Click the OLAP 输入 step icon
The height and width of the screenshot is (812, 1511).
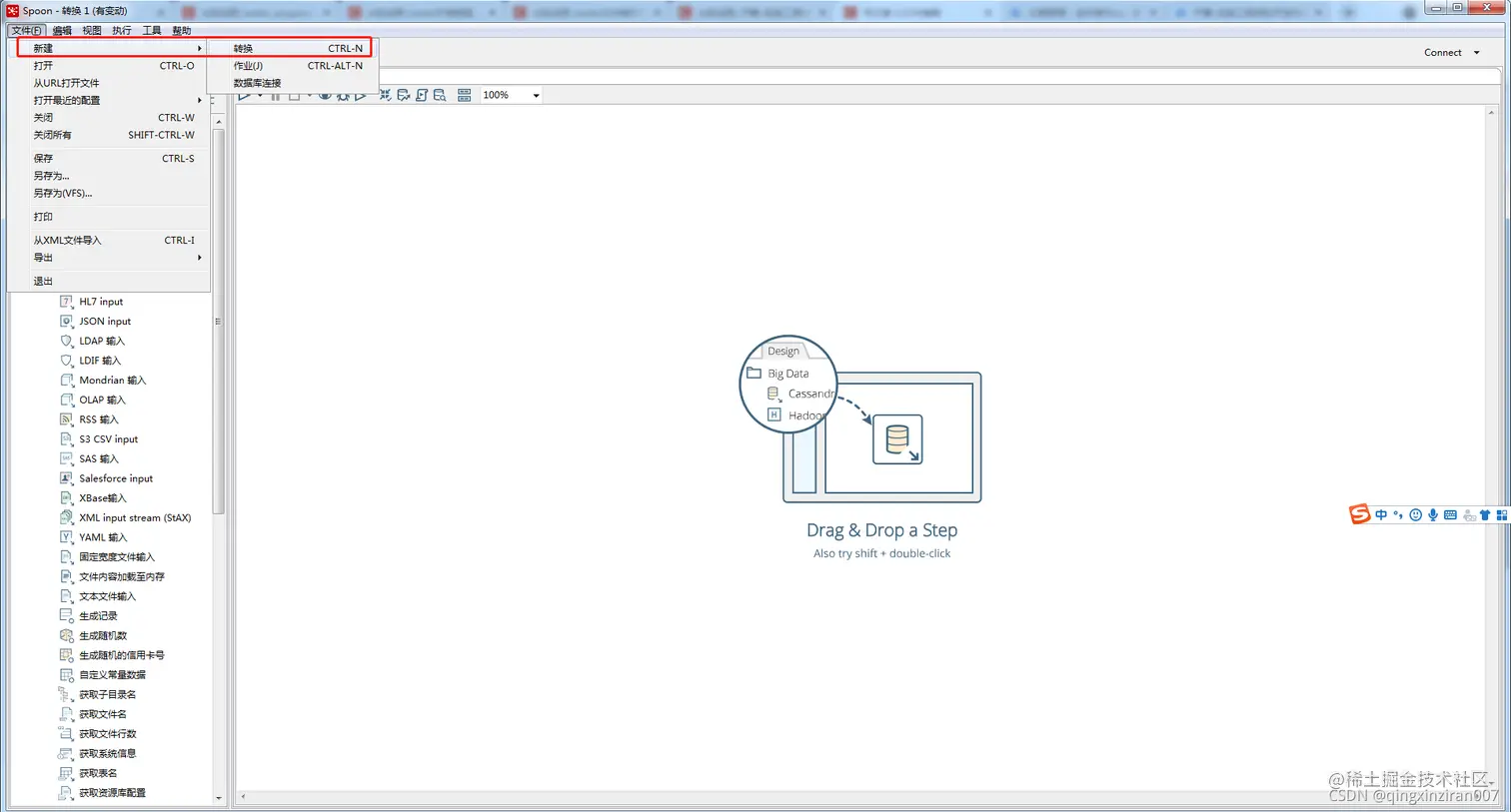66,400
